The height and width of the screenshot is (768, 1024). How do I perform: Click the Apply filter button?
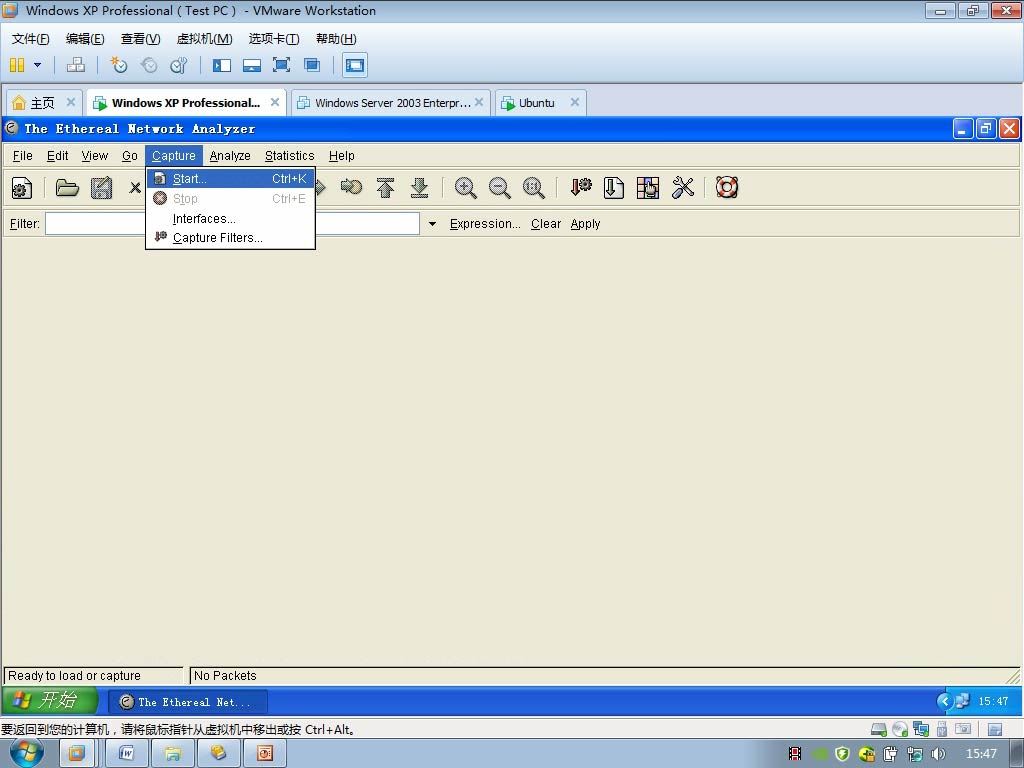[x=585, y=224]
